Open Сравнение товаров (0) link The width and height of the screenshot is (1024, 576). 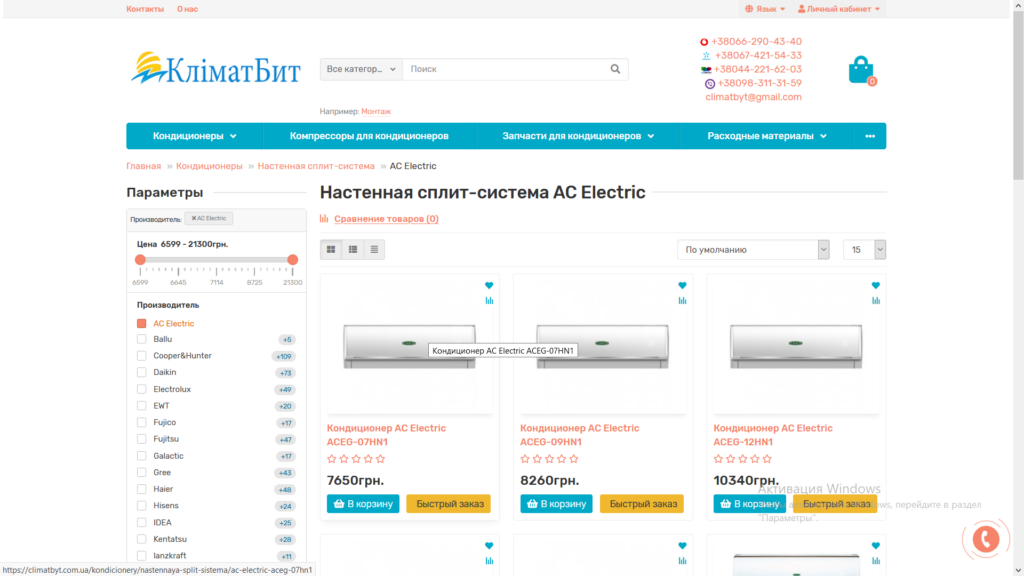(386, 219)
